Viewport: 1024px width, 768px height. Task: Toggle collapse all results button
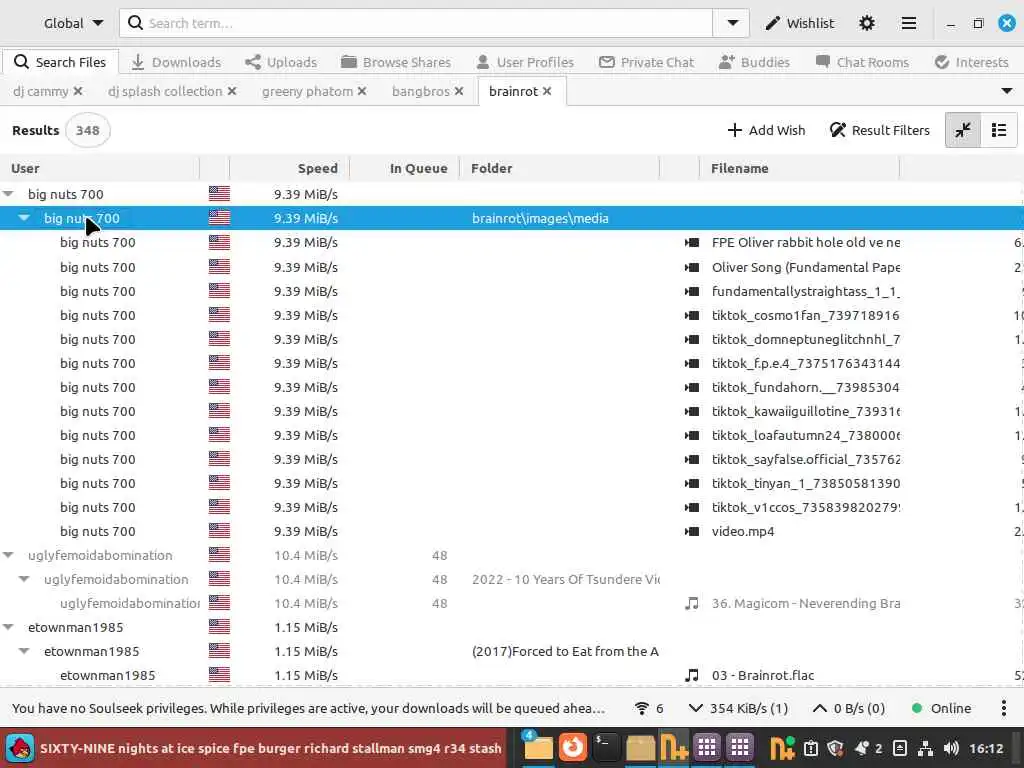point(963,130)
